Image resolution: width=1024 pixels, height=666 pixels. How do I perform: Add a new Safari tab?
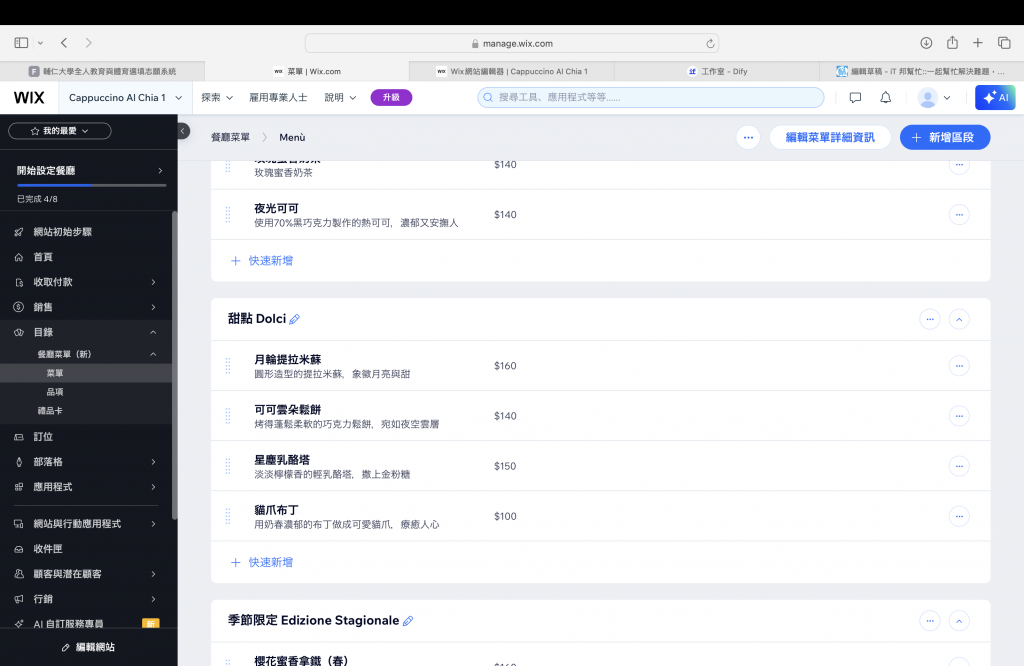tap(978, 43)
